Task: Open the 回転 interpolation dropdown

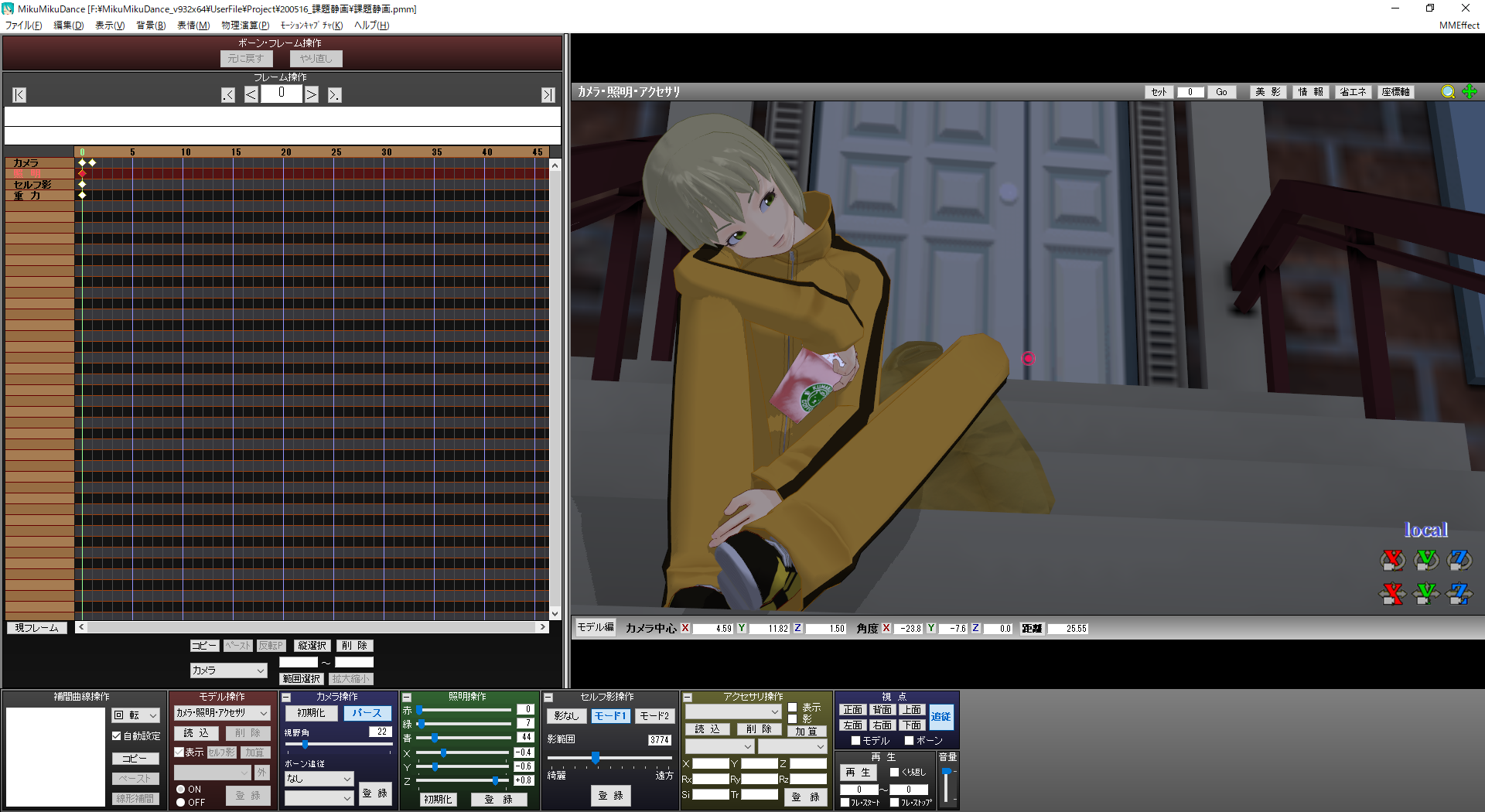Action: 135,715
